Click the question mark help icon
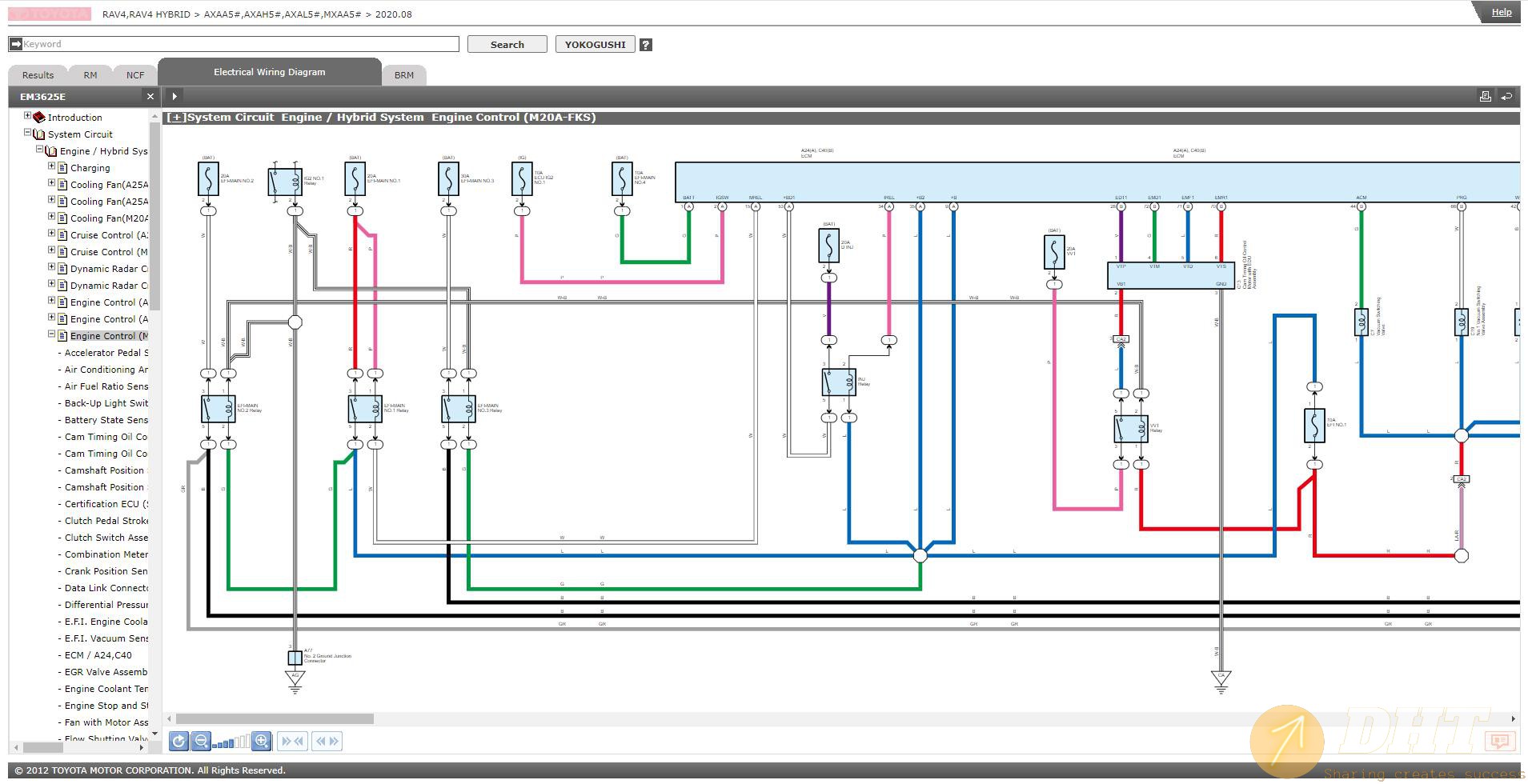This screenshot has height=784, width=1528. click(x=646, y=45)
